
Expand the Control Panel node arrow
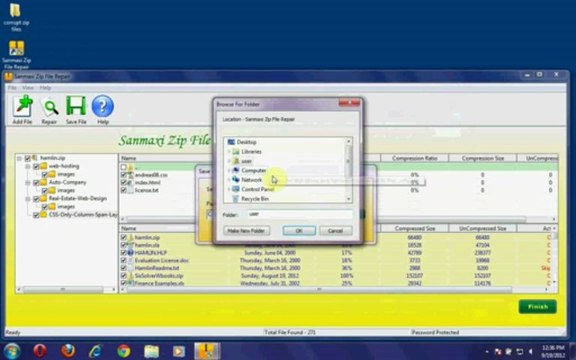pyautogui.click(x=229, y=189)
